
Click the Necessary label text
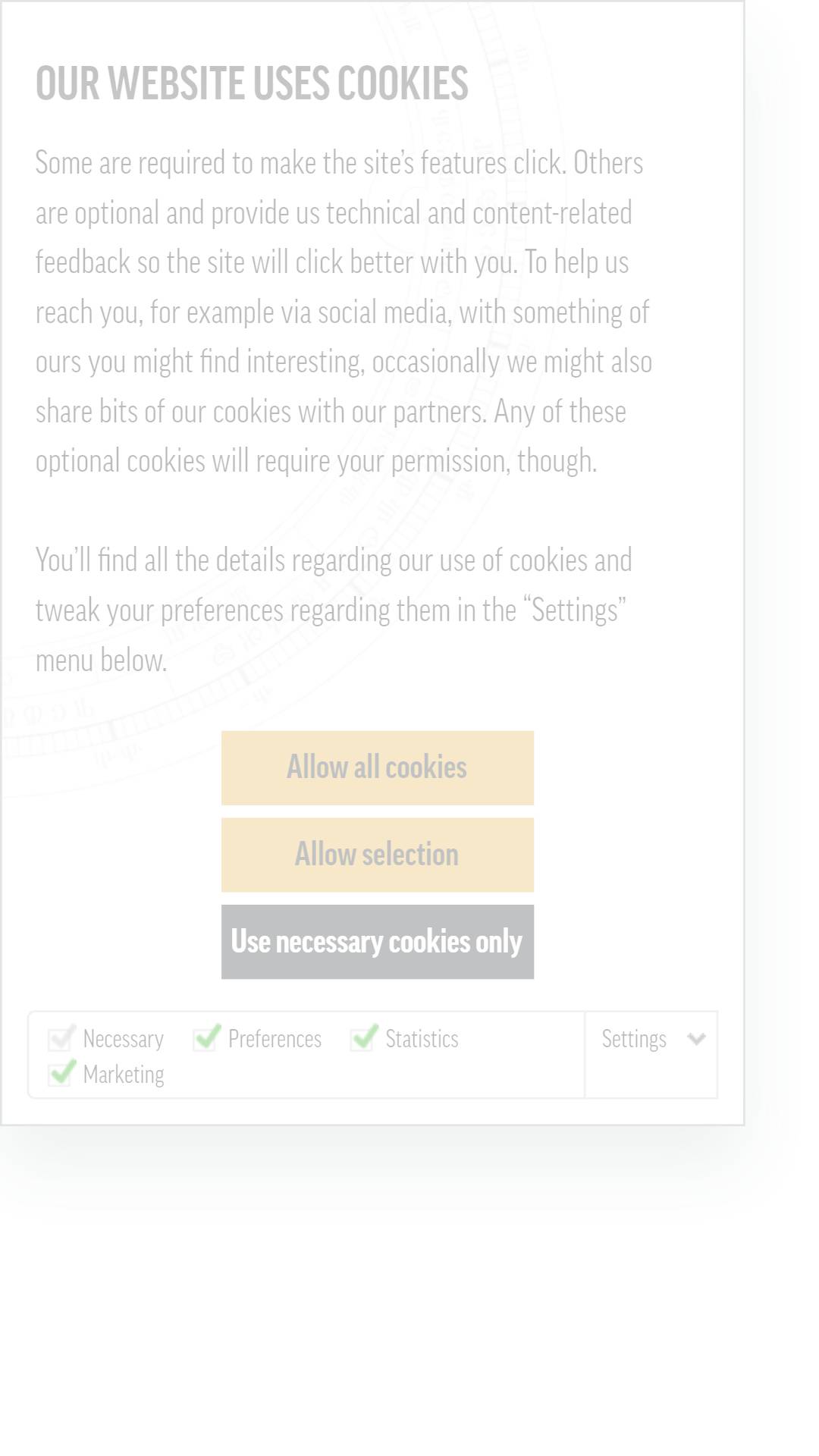pos(124,1039)
